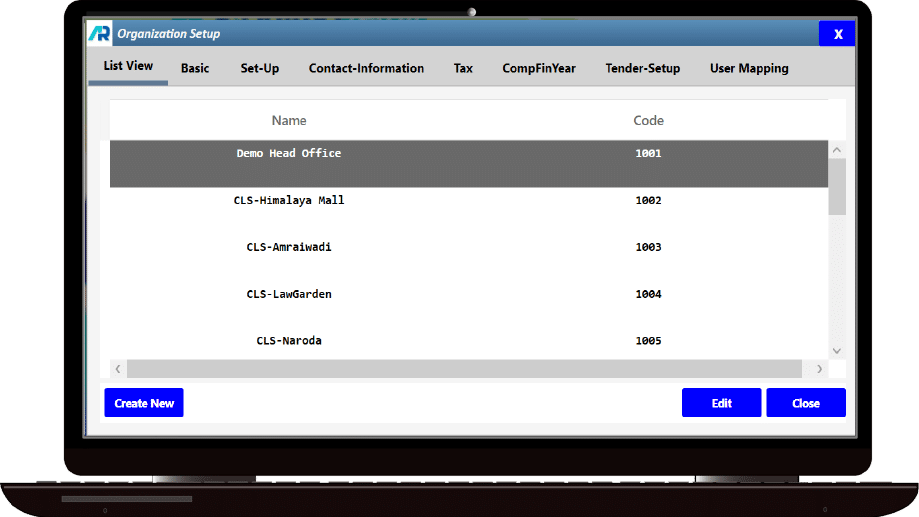
Task: Select the CLS-Himalaya Mall organization row
Action: tap(289, 201)
